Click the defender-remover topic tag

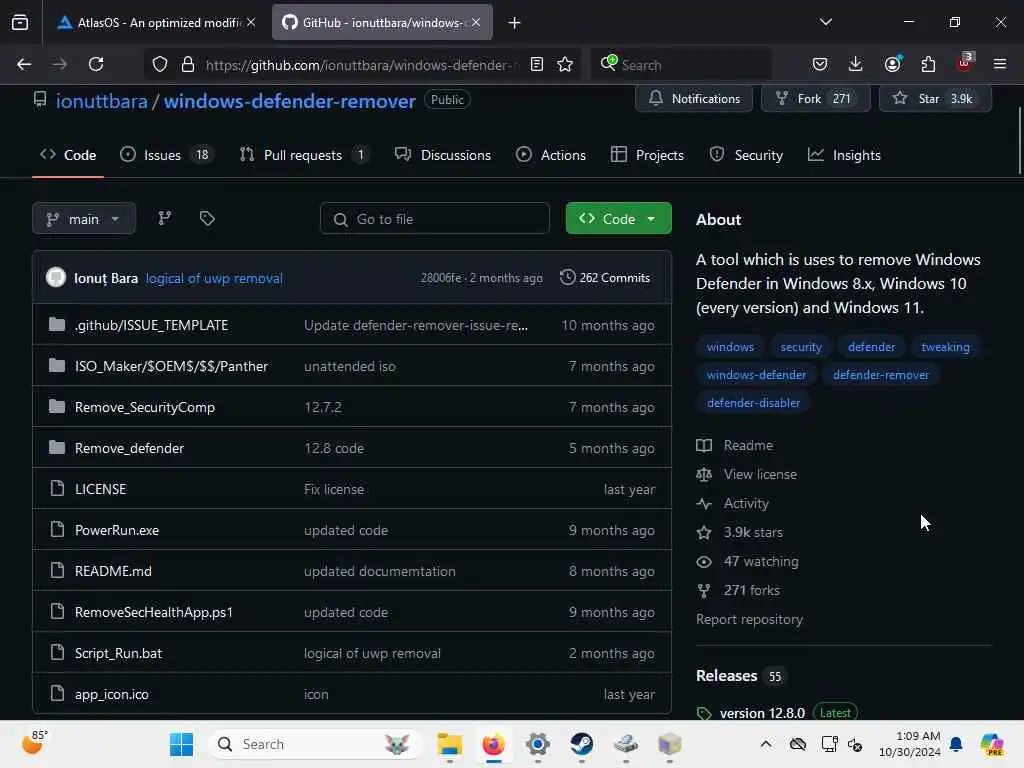[x=880, y=374]
